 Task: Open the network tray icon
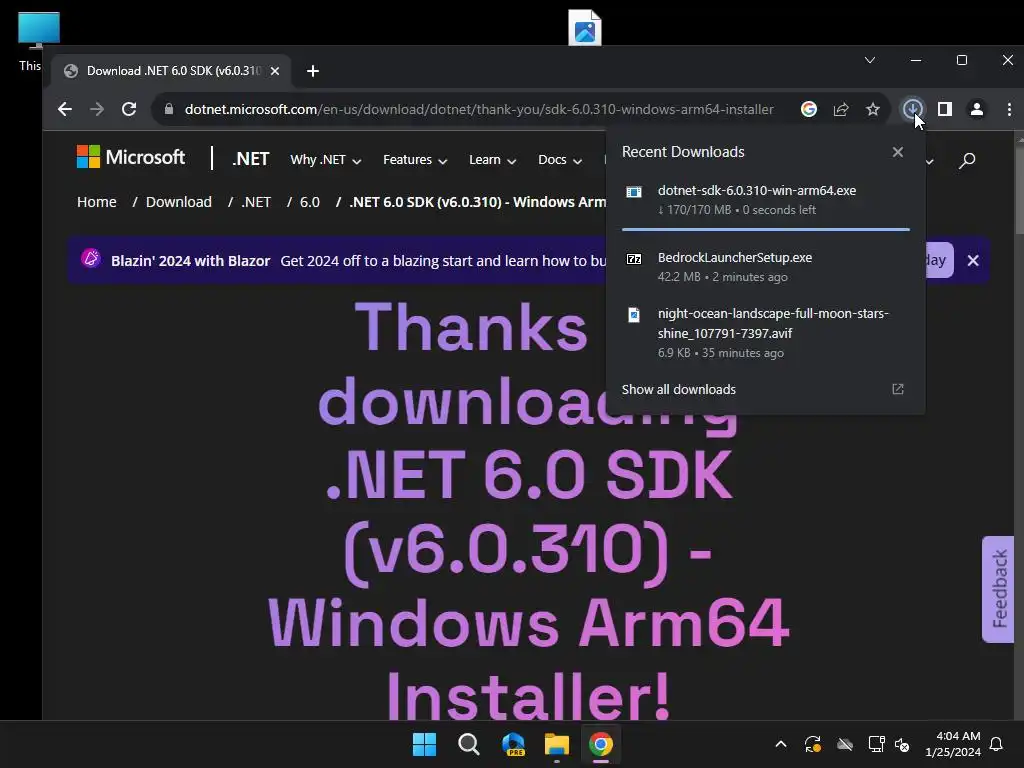(876, 744)
